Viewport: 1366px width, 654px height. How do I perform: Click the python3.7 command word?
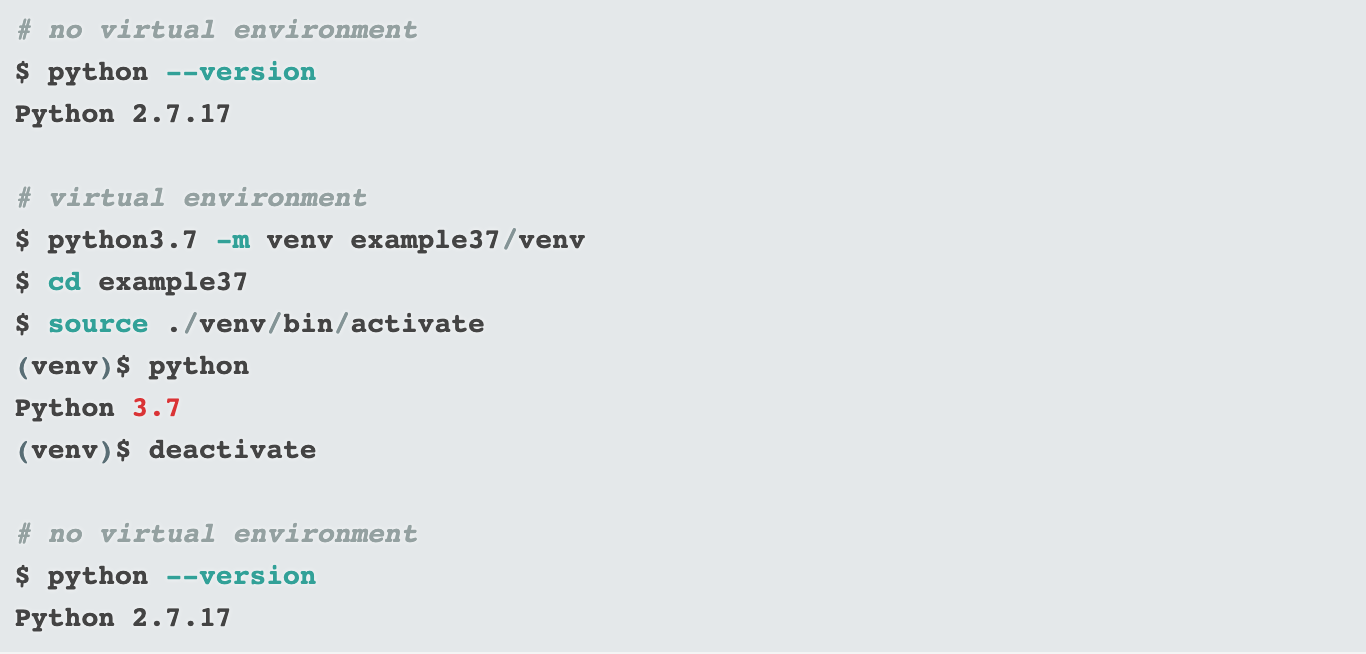click(x=123, y=240)
